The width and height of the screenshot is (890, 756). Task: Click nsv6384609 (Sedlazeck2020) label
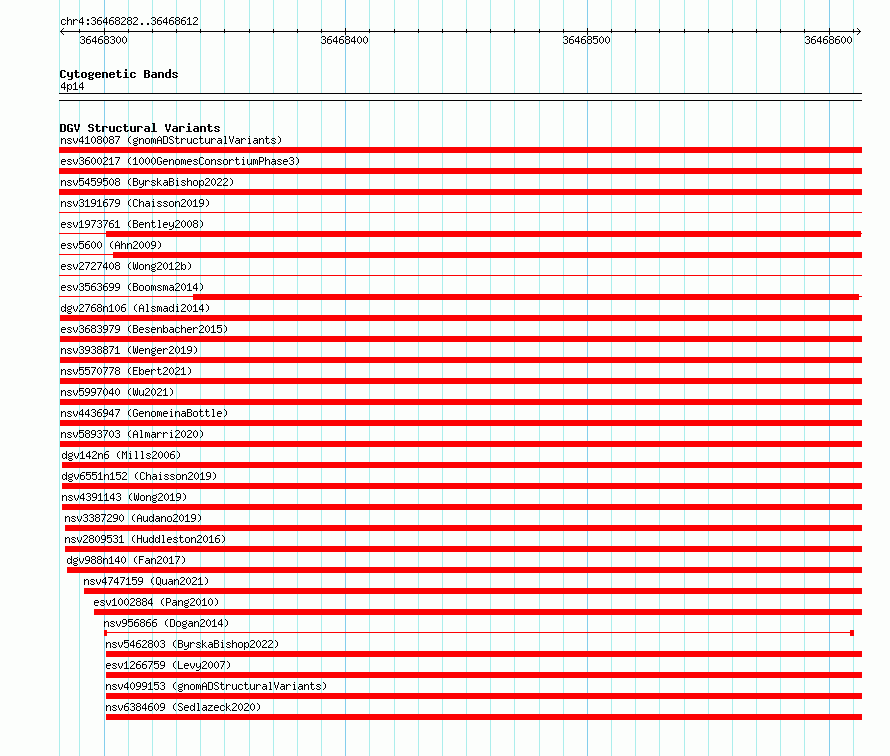coord(183,707)
